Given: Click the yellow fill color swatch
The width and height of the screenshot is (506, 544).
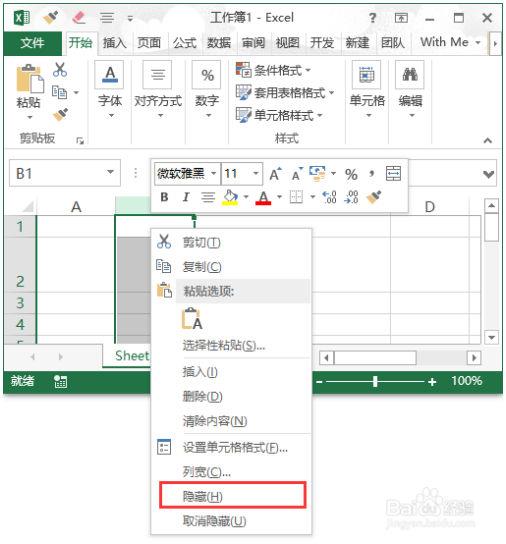Looking at the screenshot, I should (230, 198).
